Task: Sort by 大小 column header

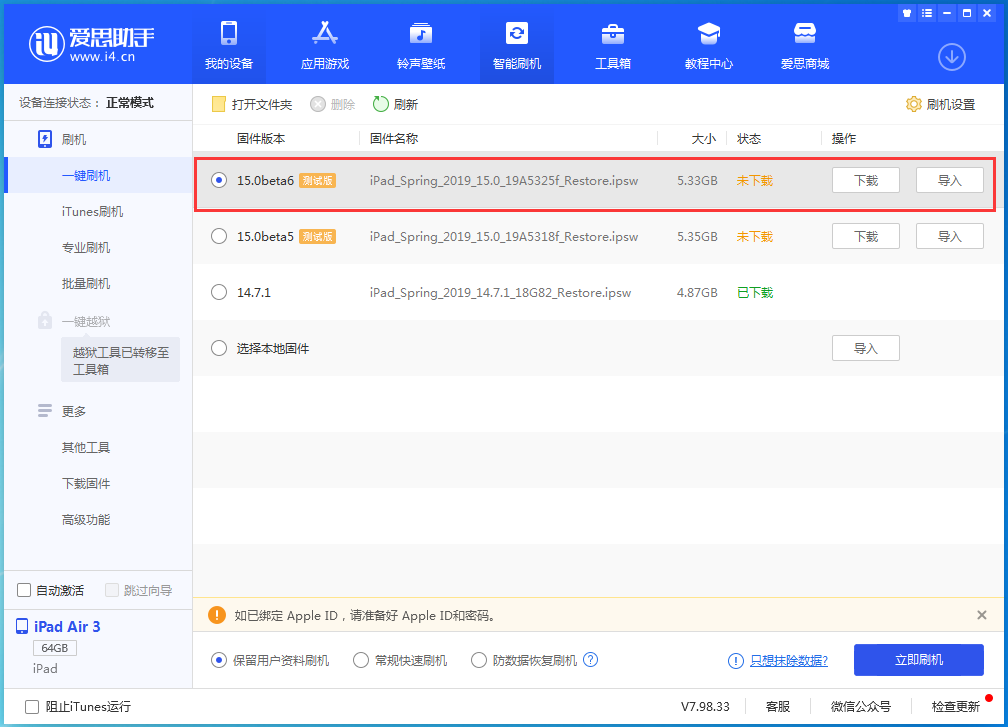Action: [x=703, y=139]
